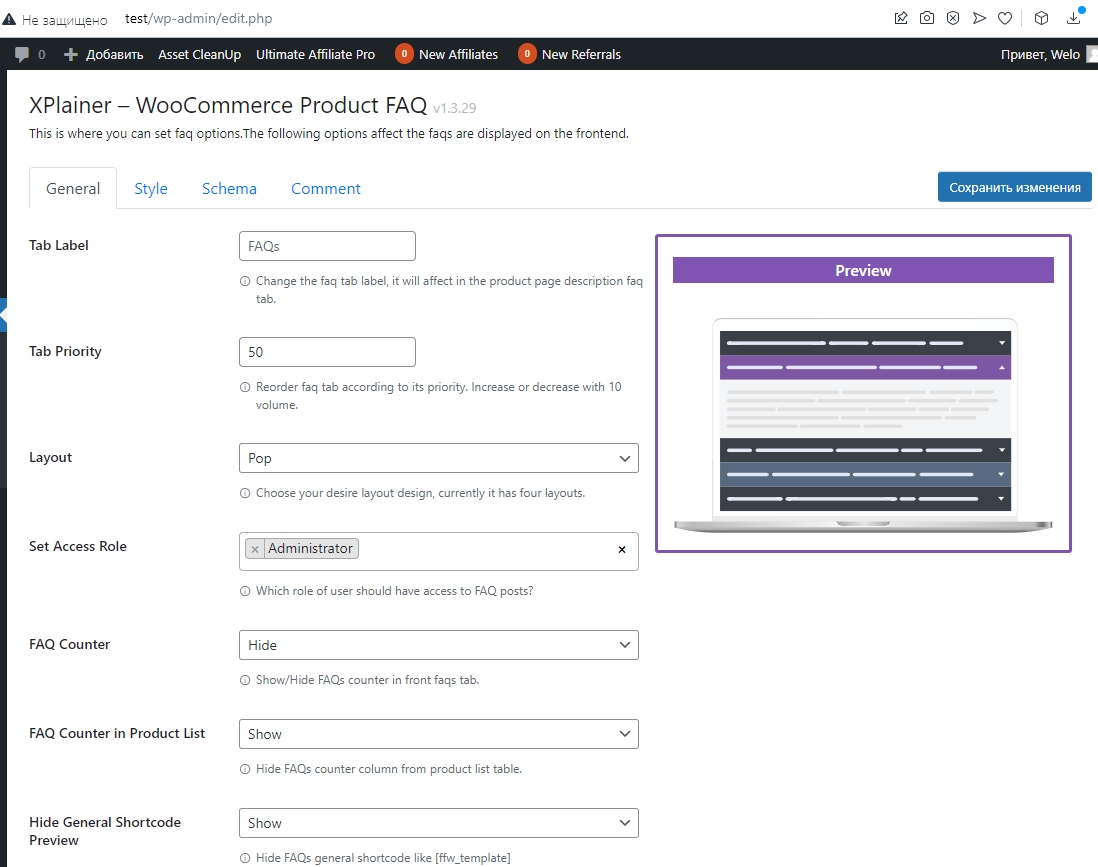The height and width of the screenshot is (867, 1098).
Task: Click the not-secure warning triangle icon
Action: click(8, 19)
